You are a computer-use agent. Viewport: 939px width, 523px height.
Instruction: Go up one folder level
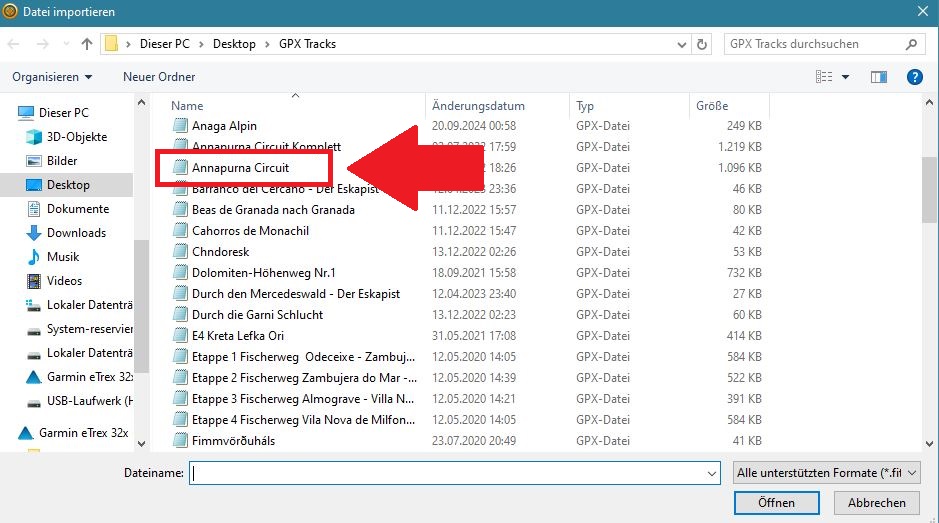click(x=87, y=44)
